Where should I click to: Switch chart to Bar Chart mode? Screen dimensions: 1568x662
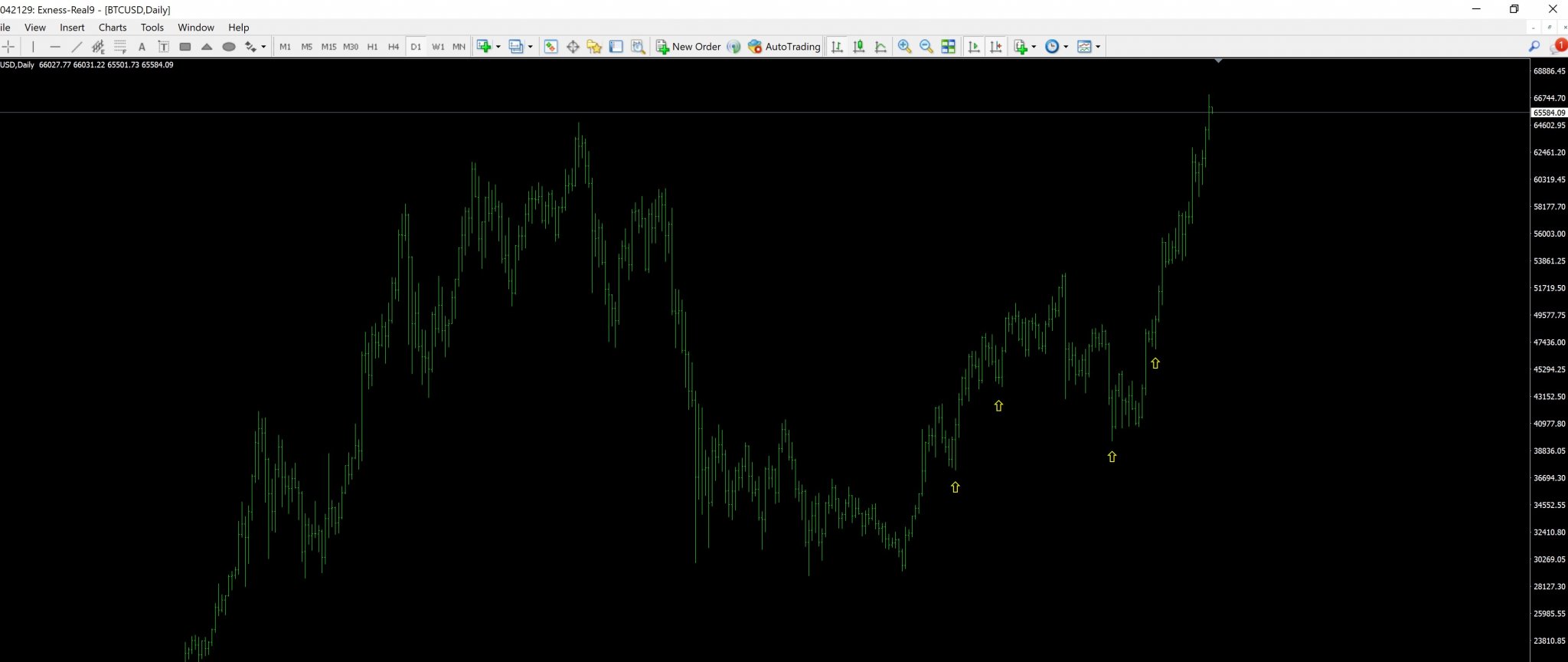[837, 47]
